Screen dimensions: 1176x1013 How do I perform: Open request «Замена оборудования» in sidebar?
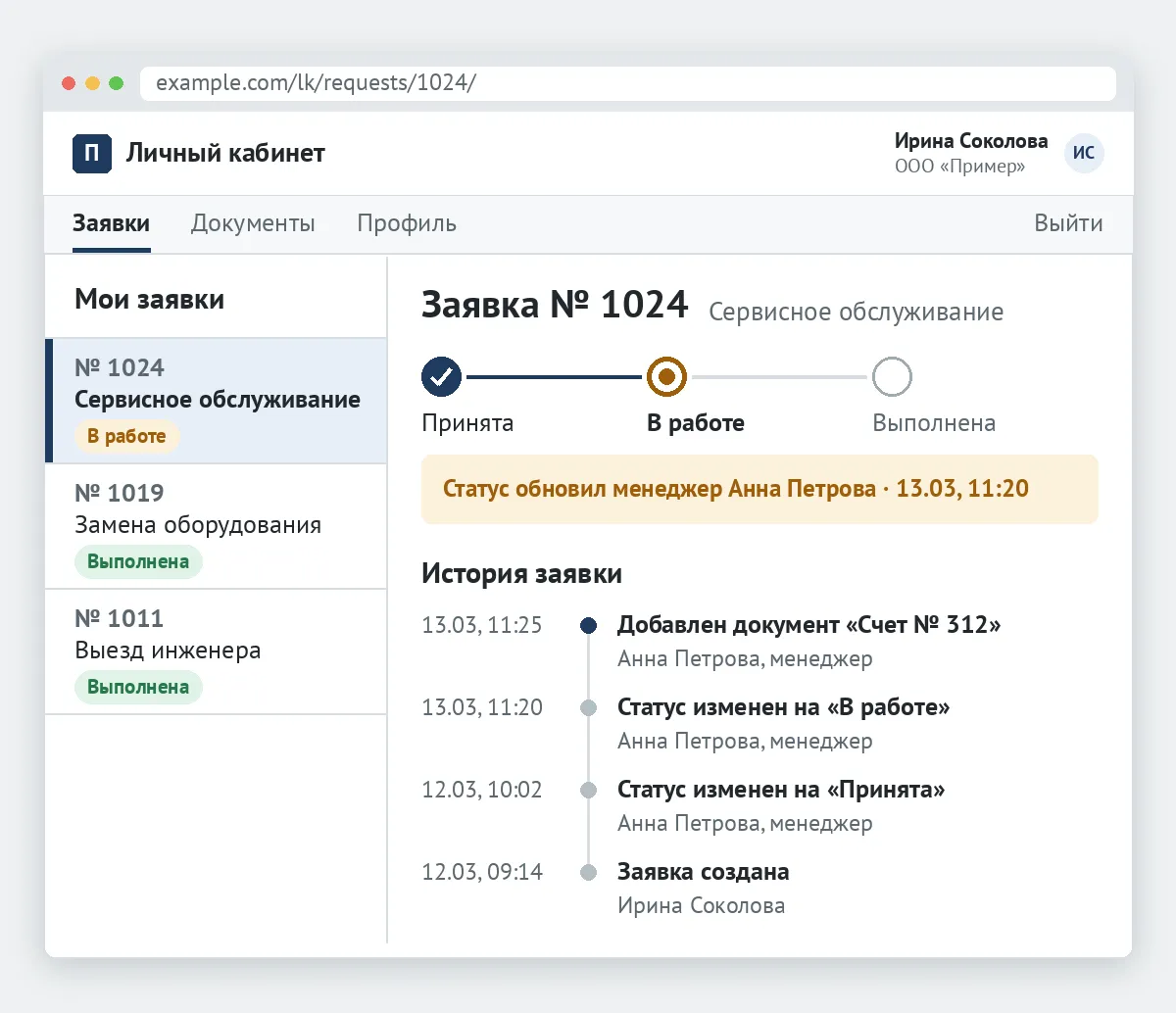tap(217, 526)
